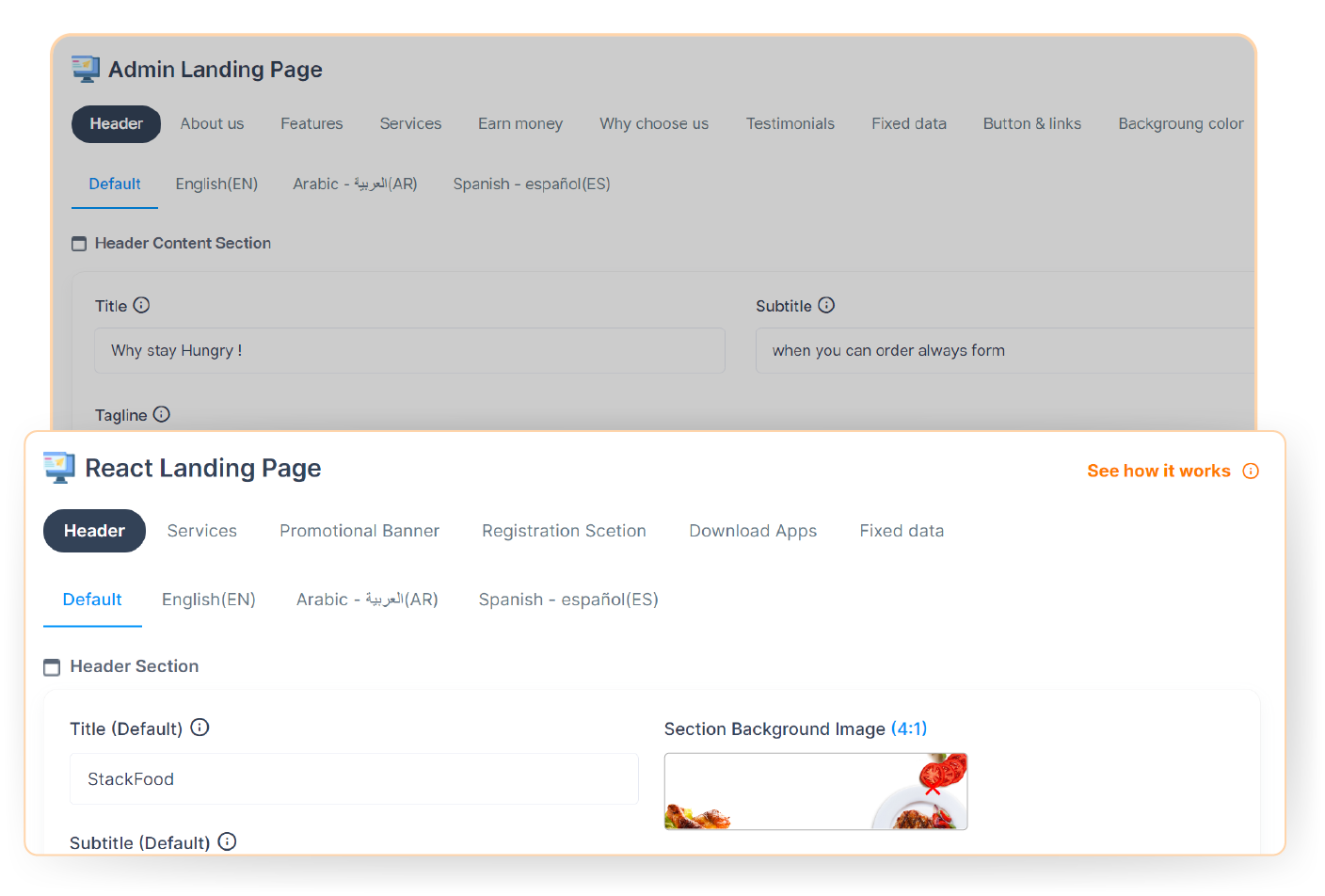Click the StackFood title input field
The image size is (1325, 896).
point(354,778)
